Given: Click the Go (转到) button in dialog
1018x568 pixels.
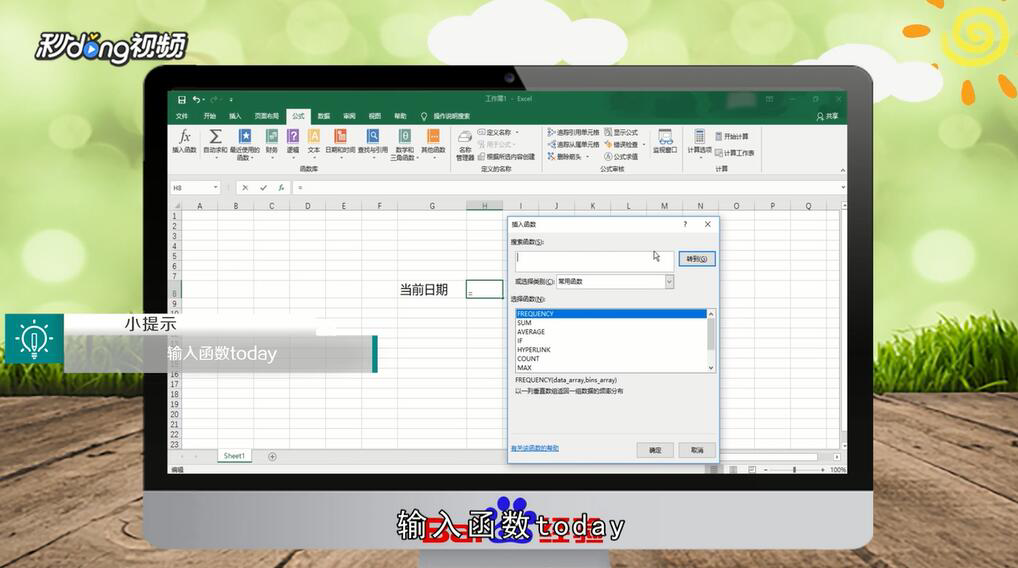Looking at the screenshot, I should click(x=697, y=259).
